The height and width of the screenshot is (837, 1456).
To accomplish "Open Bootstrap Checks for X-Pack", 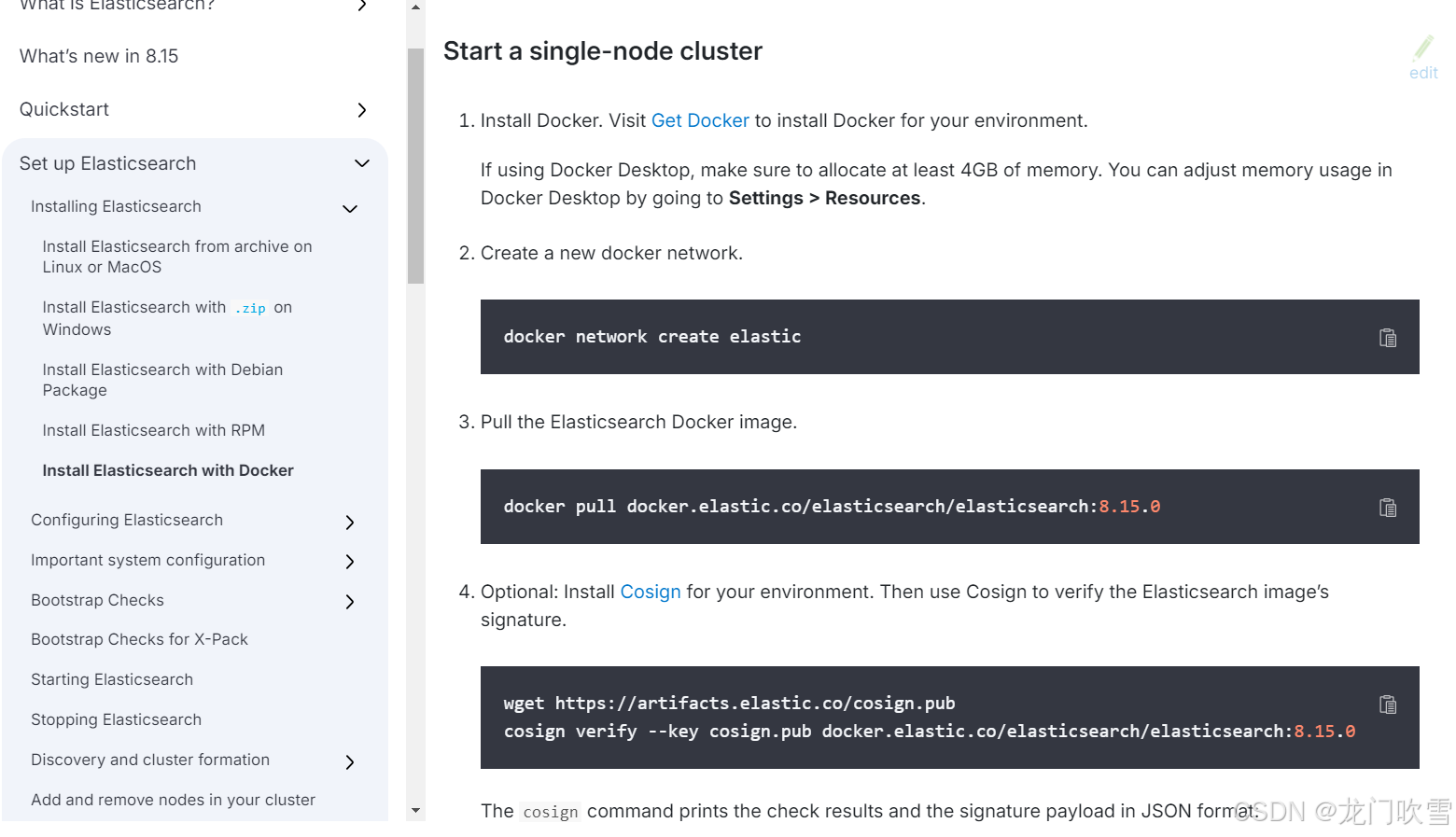I will [x=139, y=639].
